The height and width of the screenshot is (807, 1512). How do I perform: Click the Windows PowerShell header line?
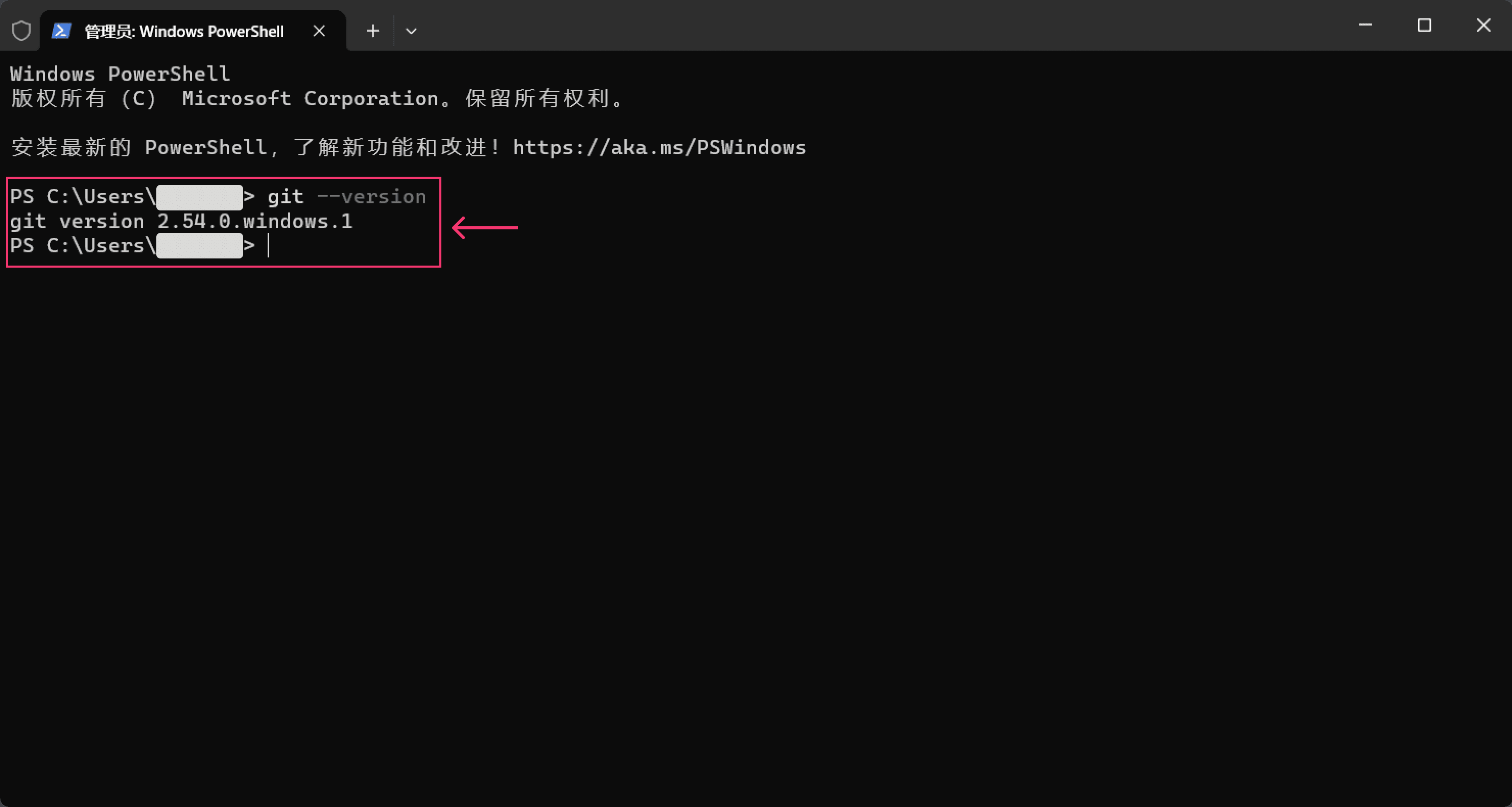coord(120,74)
